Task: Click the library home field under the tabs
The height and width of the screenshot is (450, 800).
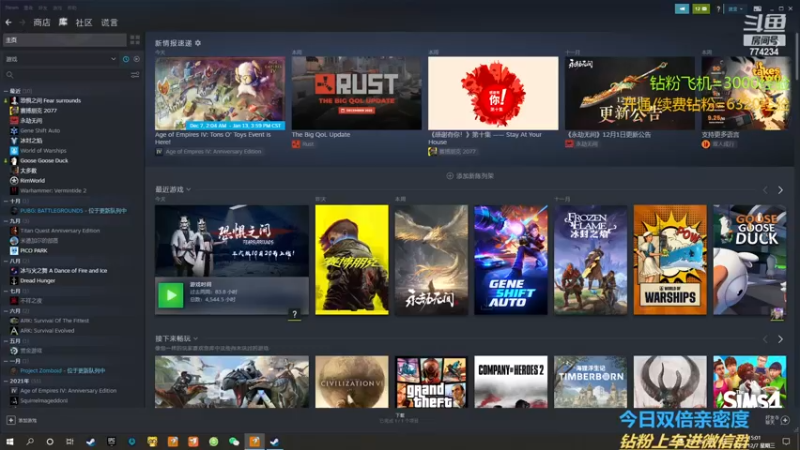Action: pos(65,40)
